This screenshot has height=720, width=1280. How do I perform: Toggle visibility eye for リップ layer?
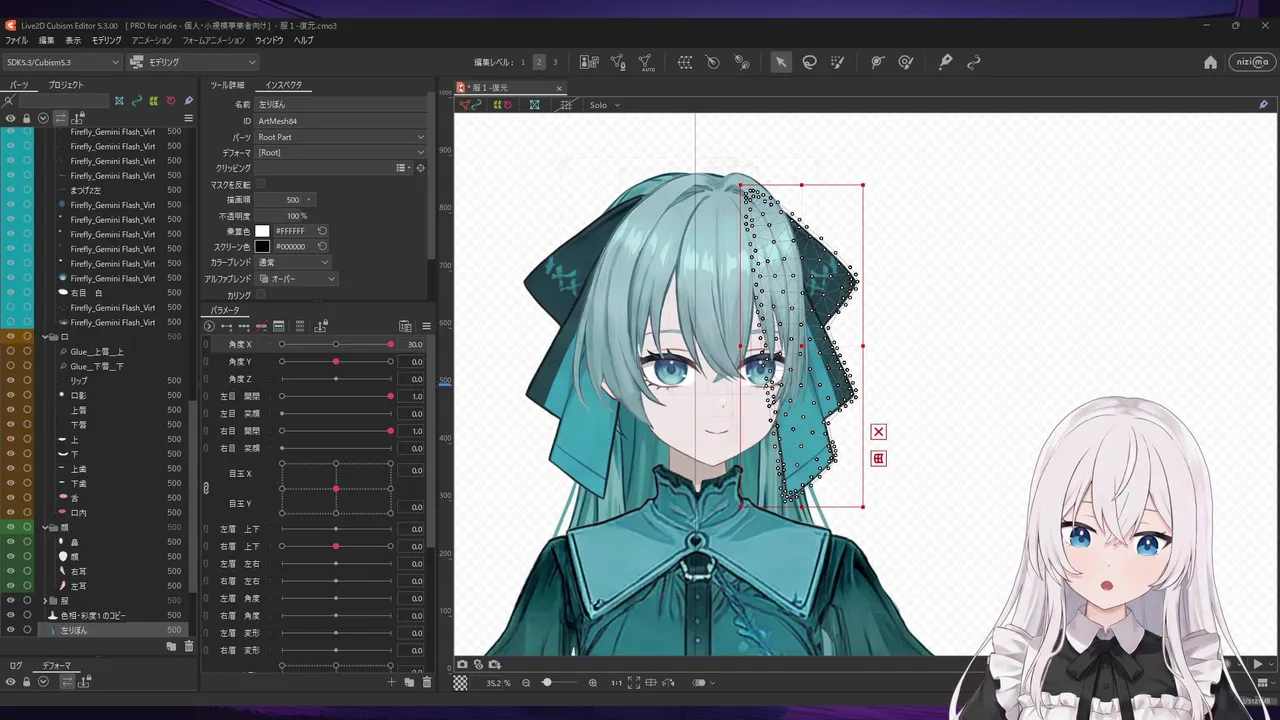[x=11, y=381]
